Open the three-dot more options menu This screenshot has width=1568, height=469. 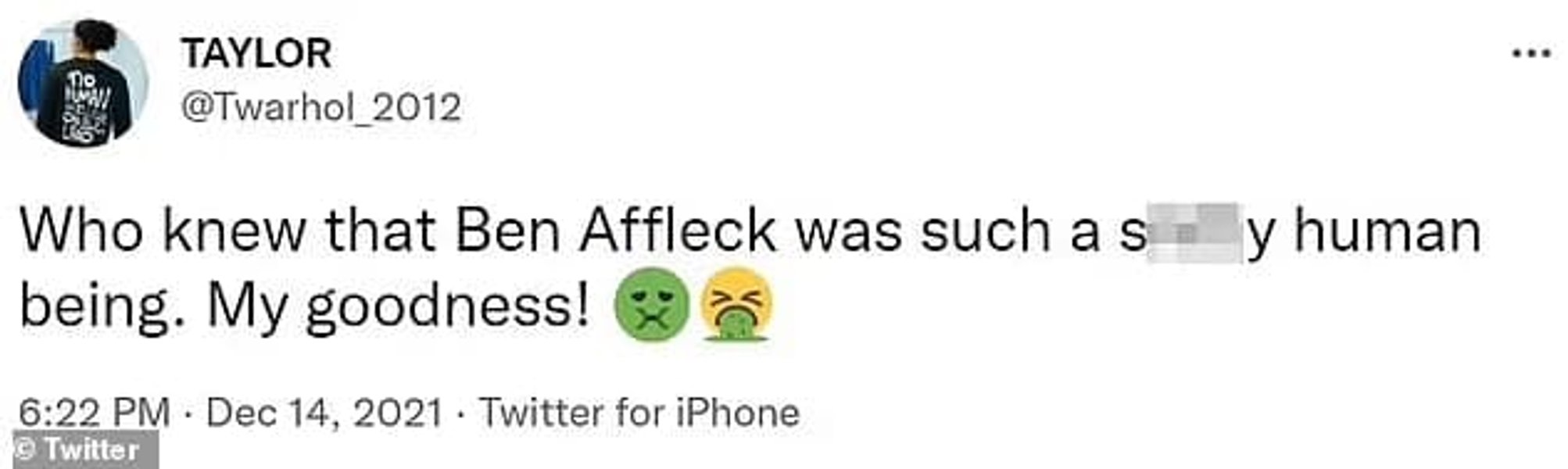click(x=1530, y=53)
